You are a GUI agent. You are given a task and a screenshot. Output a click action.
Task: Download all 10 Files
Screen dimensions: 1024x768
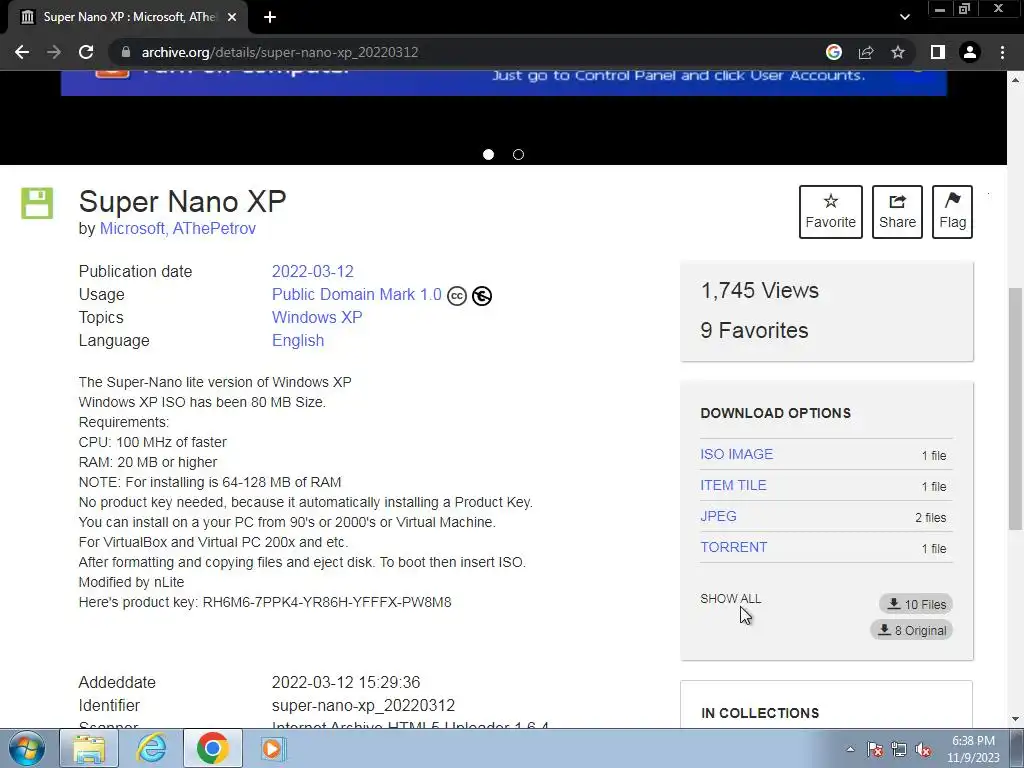pos(916,604)
